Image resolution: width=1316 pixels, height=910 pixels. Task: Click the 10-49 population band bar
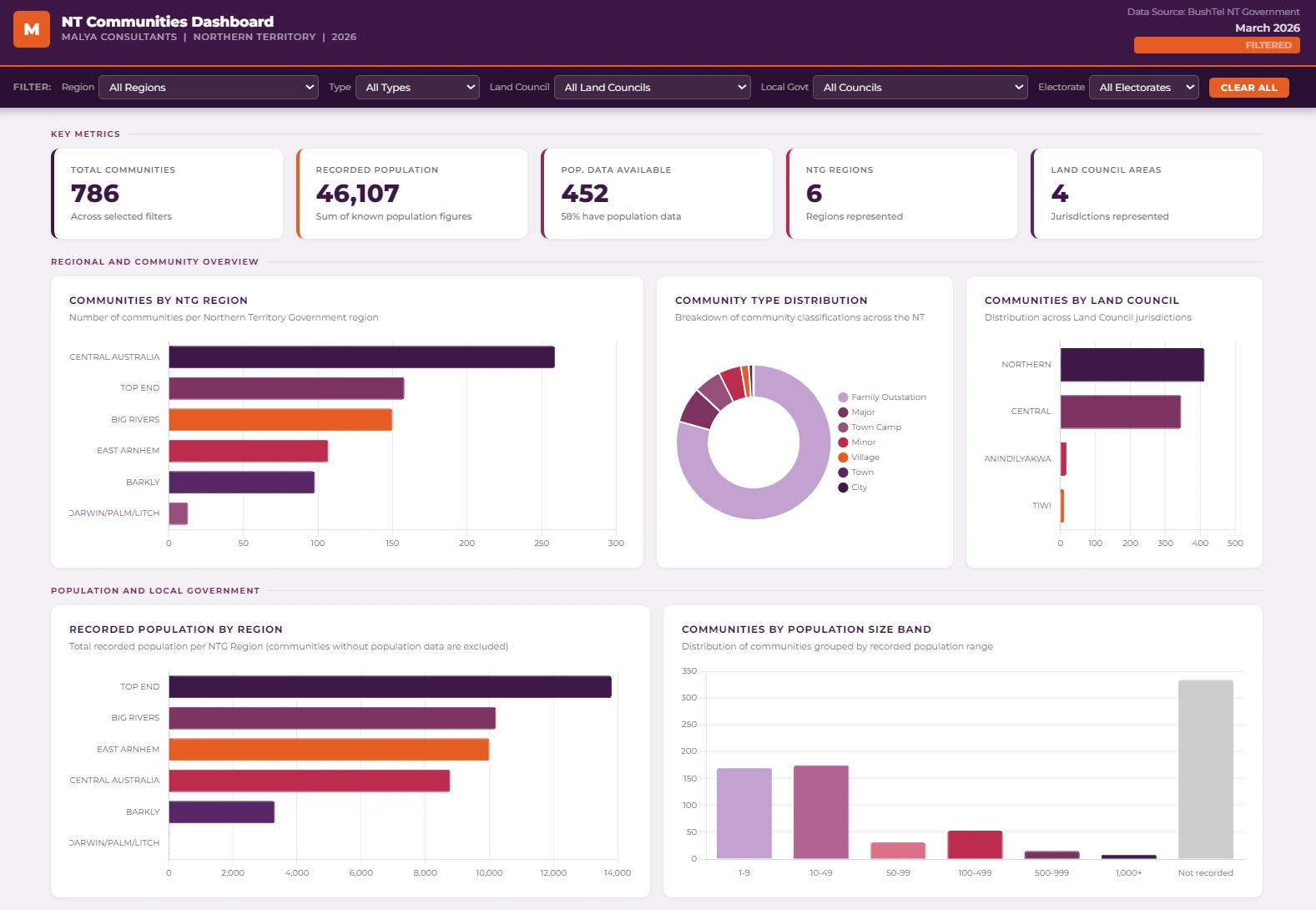[x=821, y=811]
